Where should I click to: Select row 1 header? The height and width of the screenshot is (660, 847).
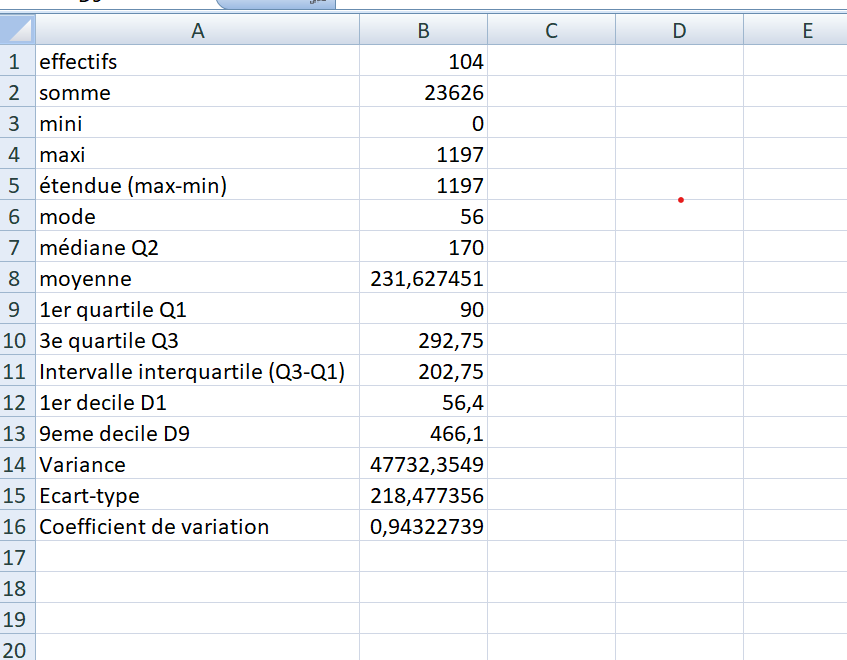point(16,62)
